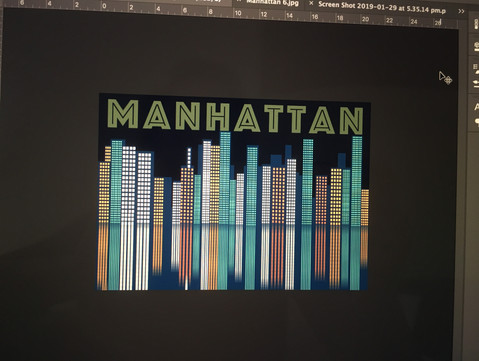Expand the hidden document tabs double-arrow
The width and height of the screenshot is (479, 361).
[x=461, y=11]
